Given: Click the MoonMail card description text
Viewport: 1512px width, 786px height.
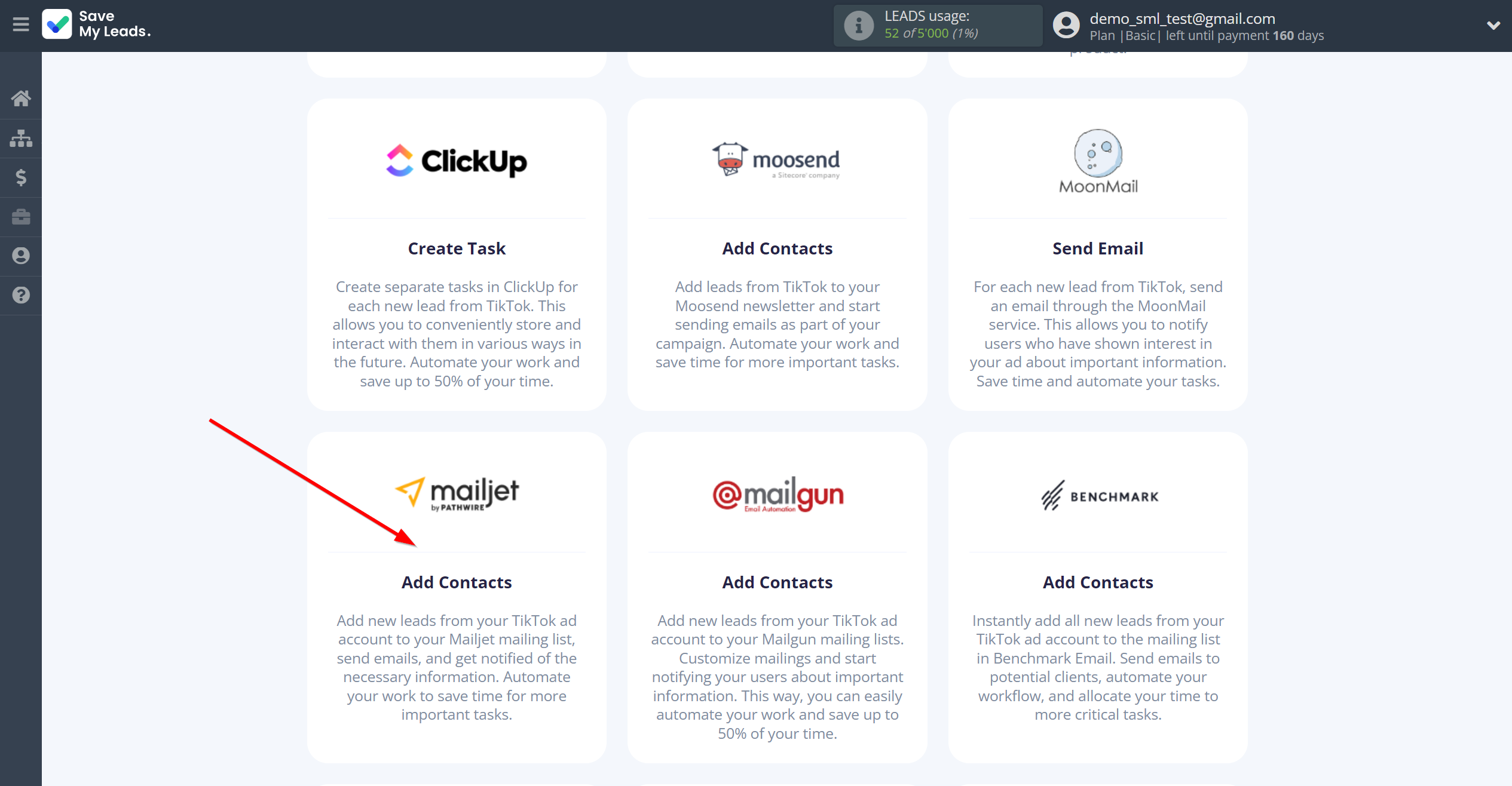Looking at the screenshot, I should coord(1098,334).
